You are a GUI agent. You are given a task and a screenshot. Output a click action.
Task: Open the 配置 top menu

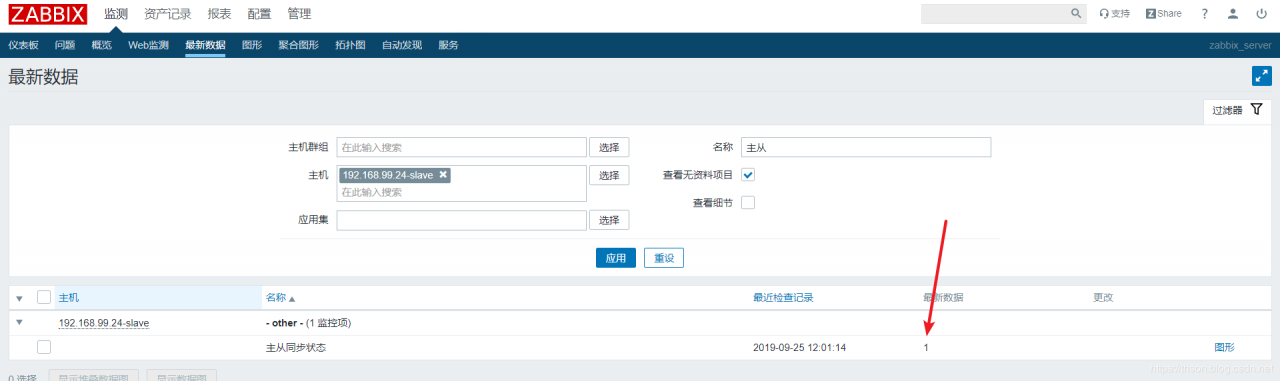point(259,14)
